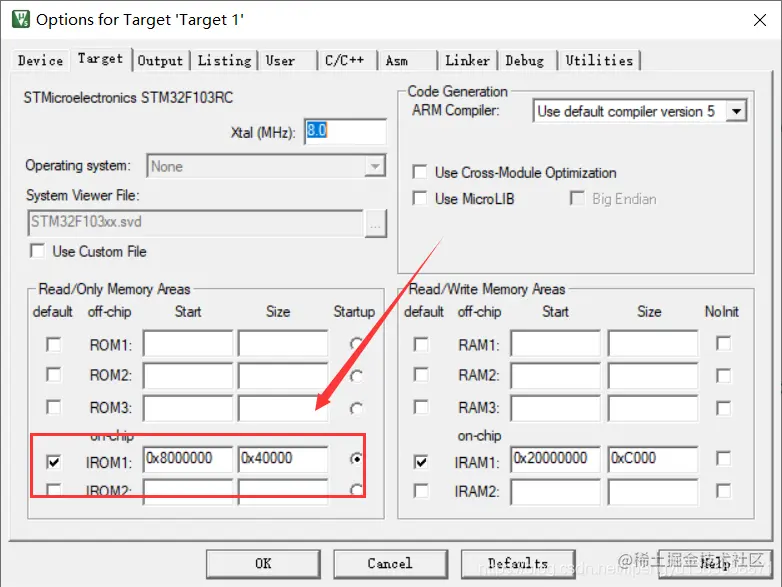The width and height of the screenshot is (782, 587).
Task: Click the RAM1 Start field
Action: 555,343
